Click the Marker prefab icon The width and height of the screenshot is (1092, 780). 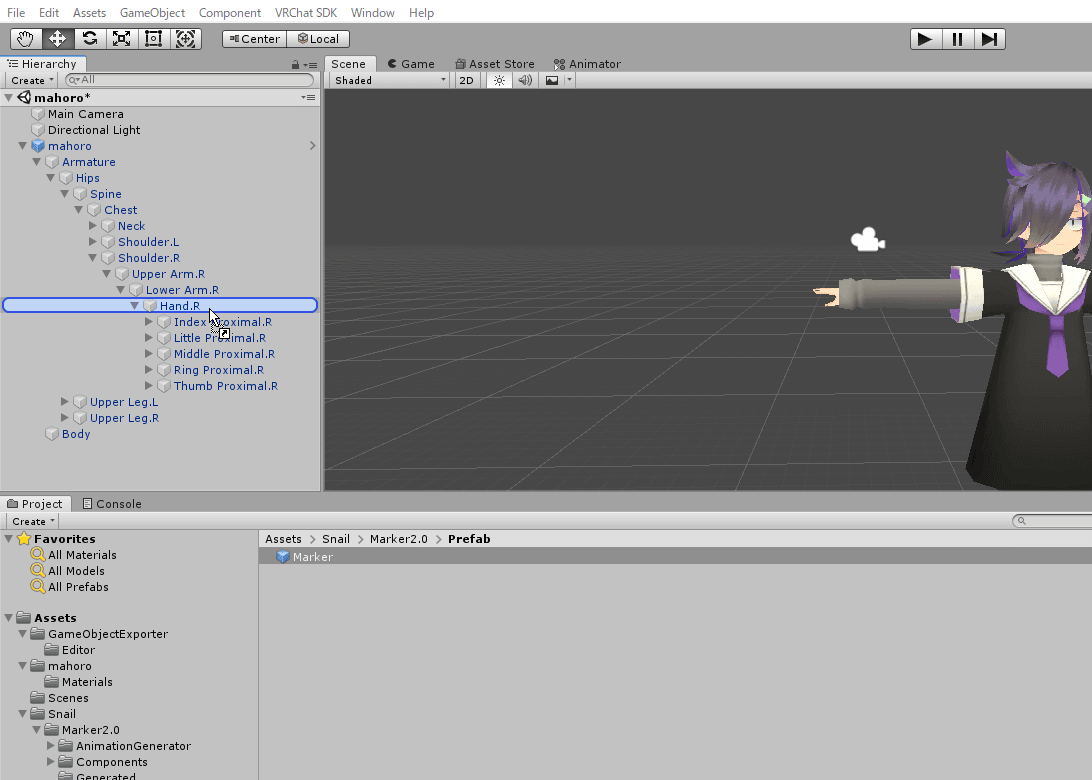tap(283, 557)
